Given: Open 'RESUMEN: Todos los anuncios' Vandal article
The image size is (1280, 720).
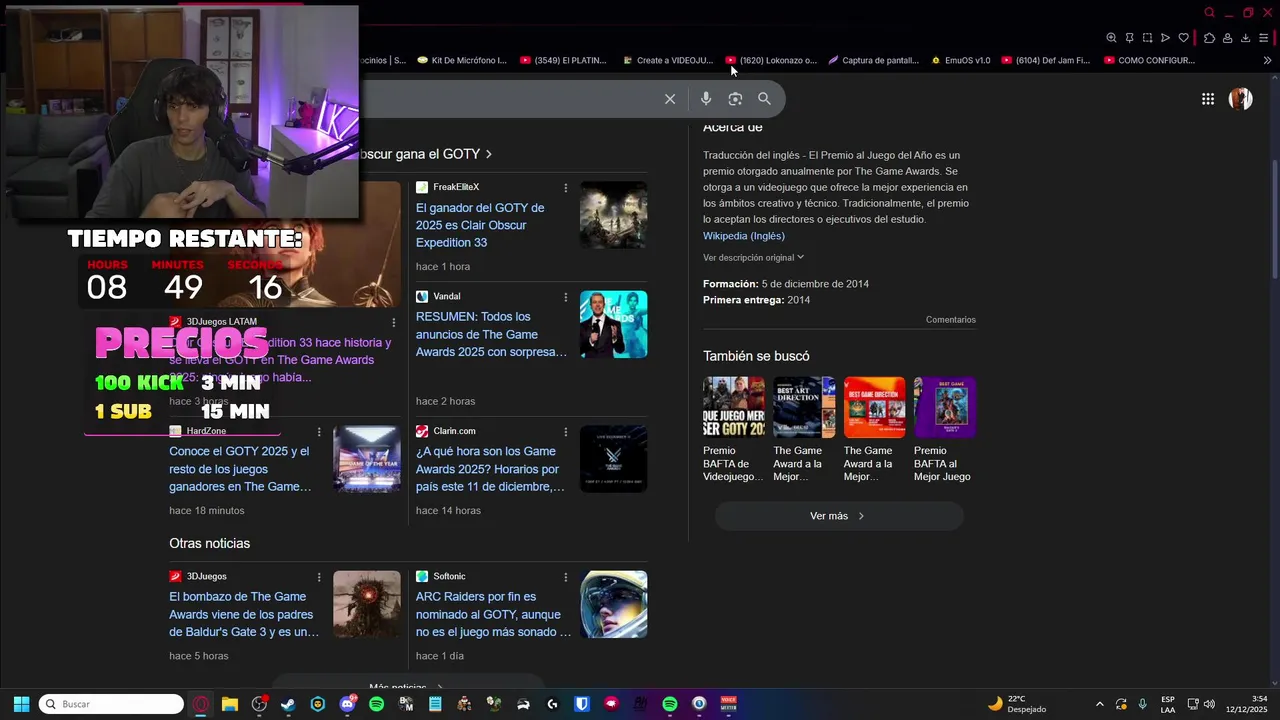Looking at the screenshot, I should tap(491, 334).
